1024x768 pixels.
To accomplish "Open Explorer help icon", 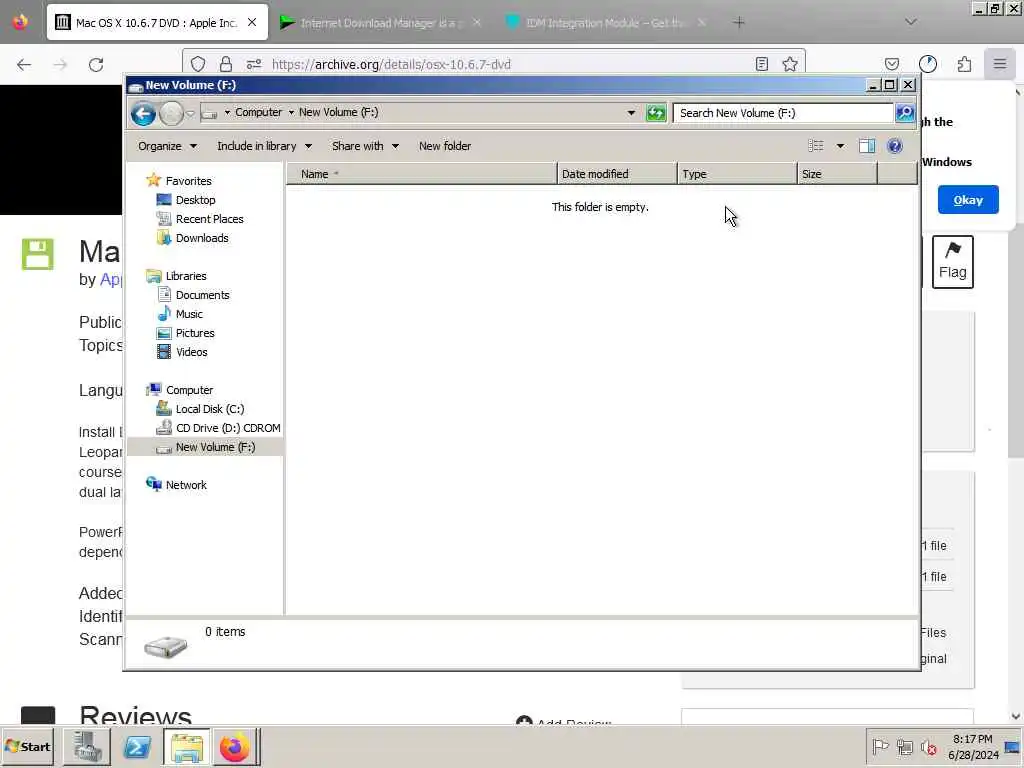I will (x=895, y=146).
